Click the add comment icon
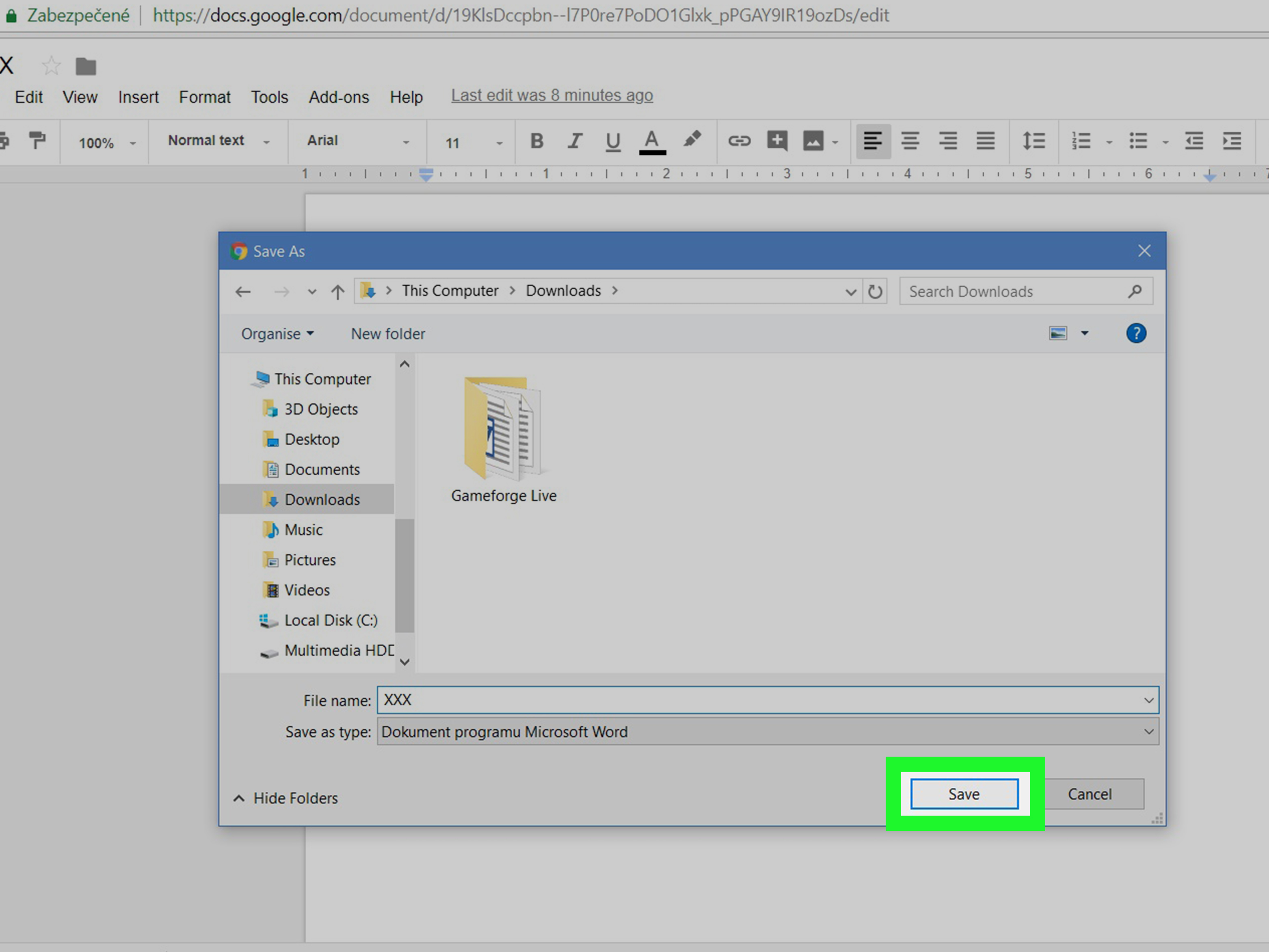The height and width of the screenshot is (952, 1269). click(x=777, y=141)
